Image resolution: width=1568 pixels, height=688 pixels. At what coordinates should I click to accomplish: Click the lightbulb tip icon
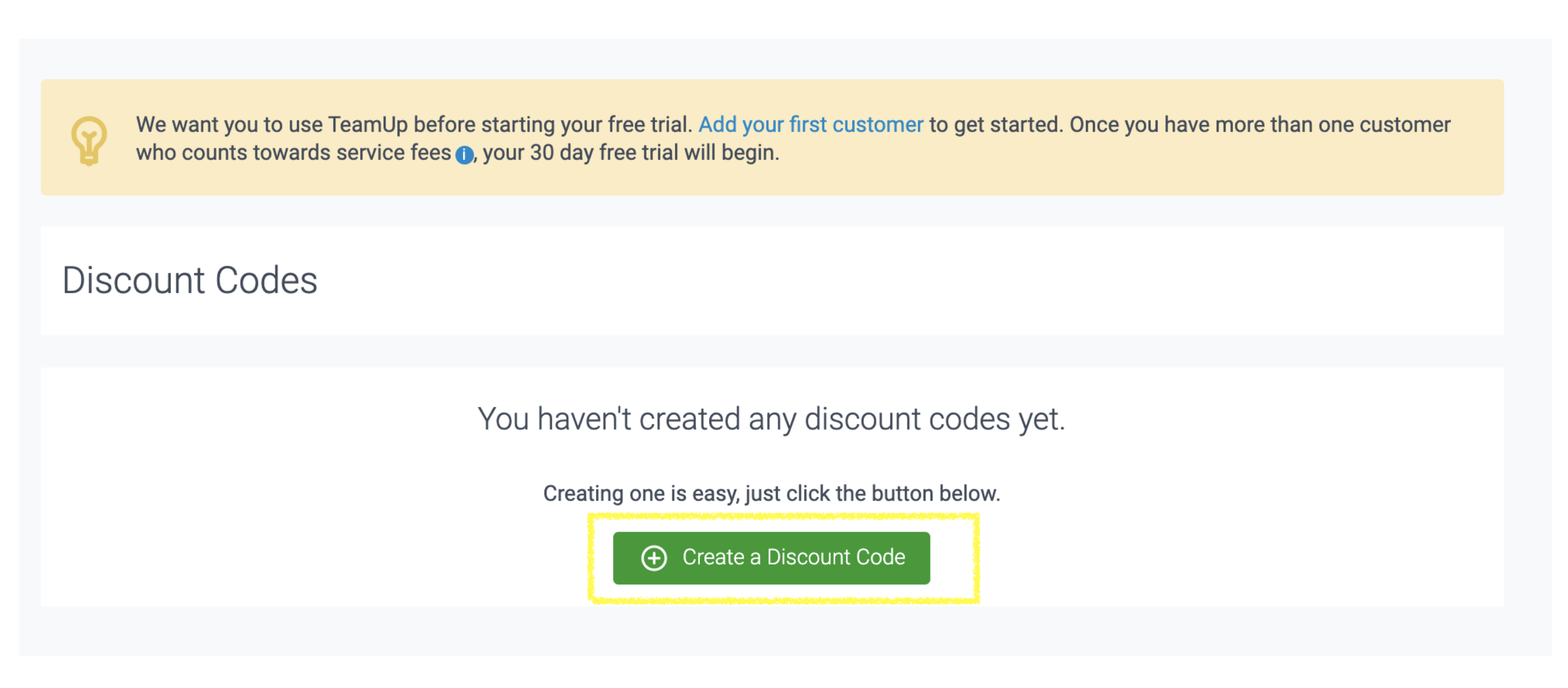[89, 140]
